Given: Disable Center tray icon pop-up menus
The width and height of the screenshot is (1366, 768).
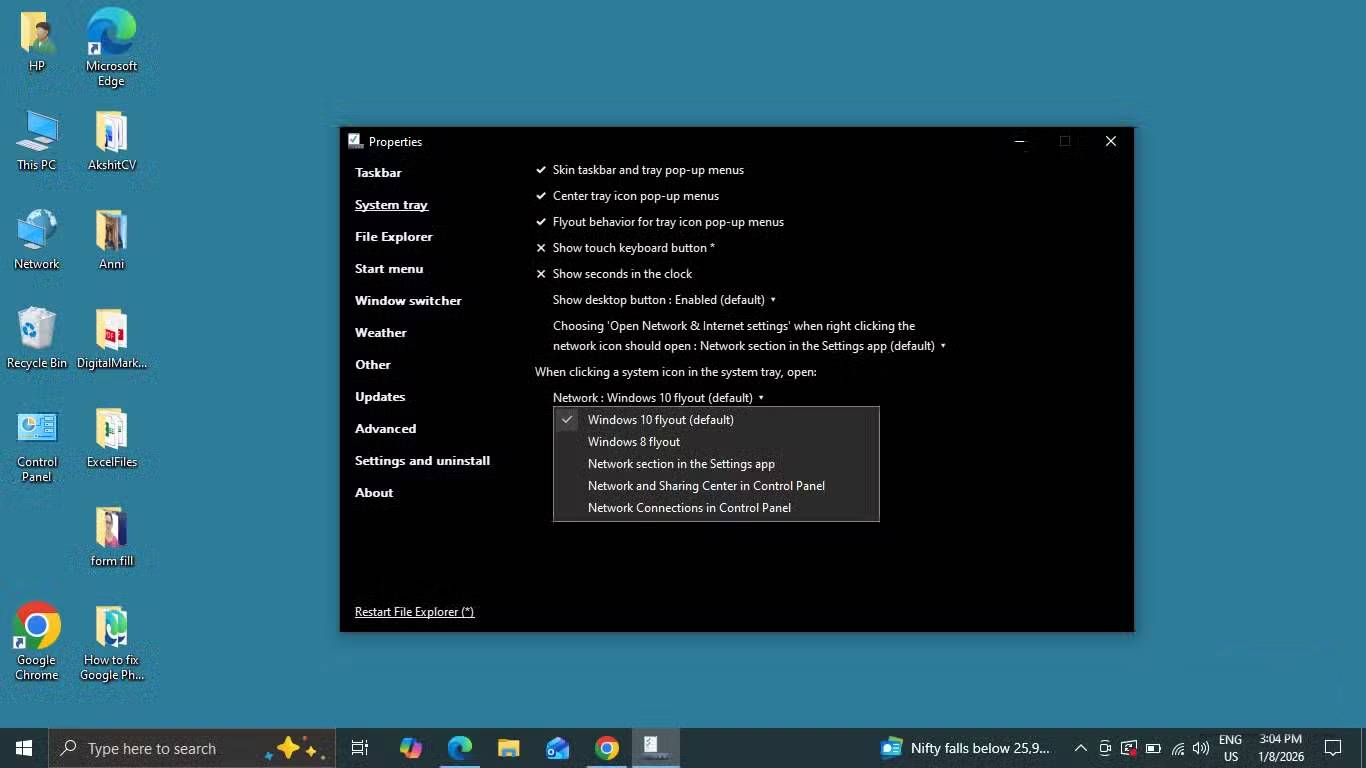Looking at the screenshot, I should coord(635,196).
